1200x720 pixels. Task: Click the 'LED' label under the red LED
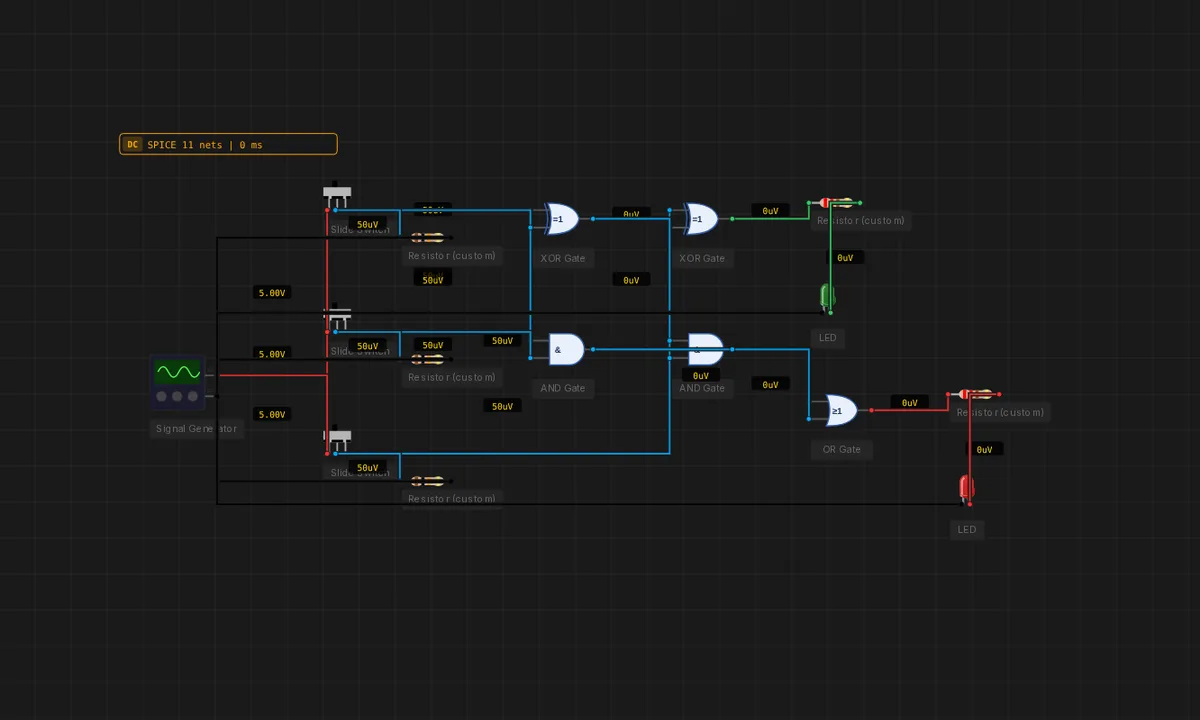pos(966,529)
